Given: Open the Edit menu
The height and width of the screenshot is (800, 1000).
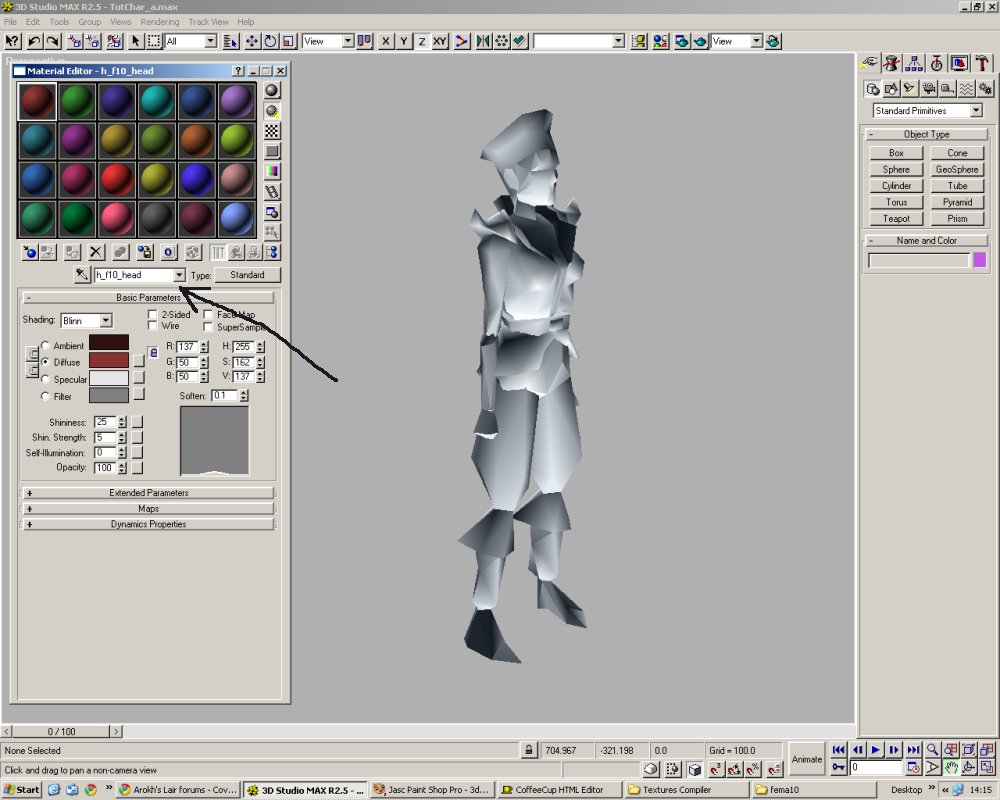Looking at the screenshot, I should [33, 22].
